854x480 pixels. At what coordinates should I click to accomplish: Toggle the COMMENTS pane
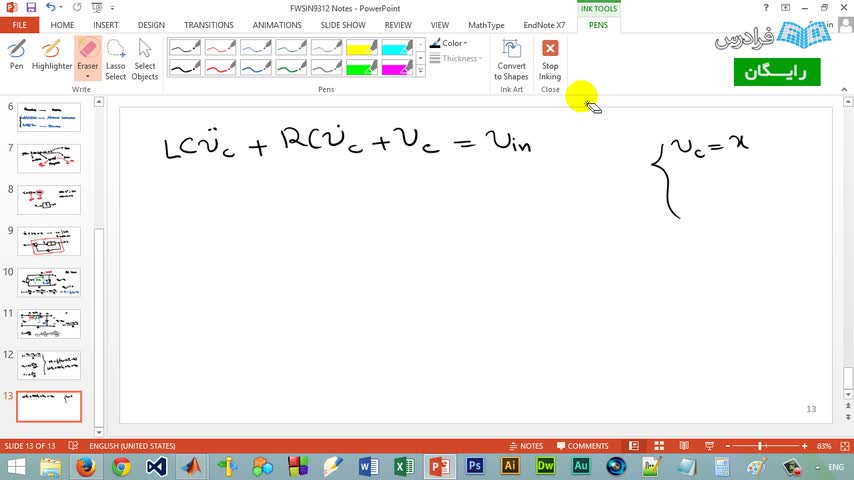(x=582, y=446)
